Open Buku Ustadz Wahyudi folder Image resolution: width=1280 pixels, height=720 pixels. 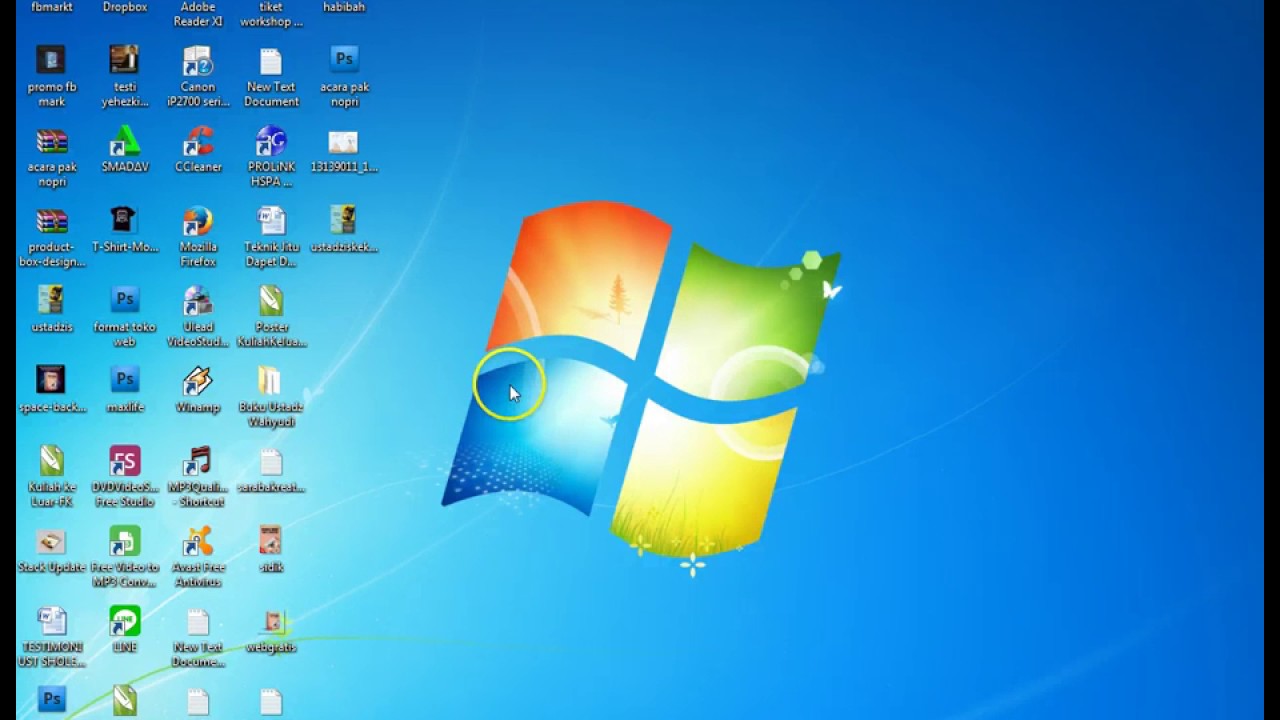(271, 380)
